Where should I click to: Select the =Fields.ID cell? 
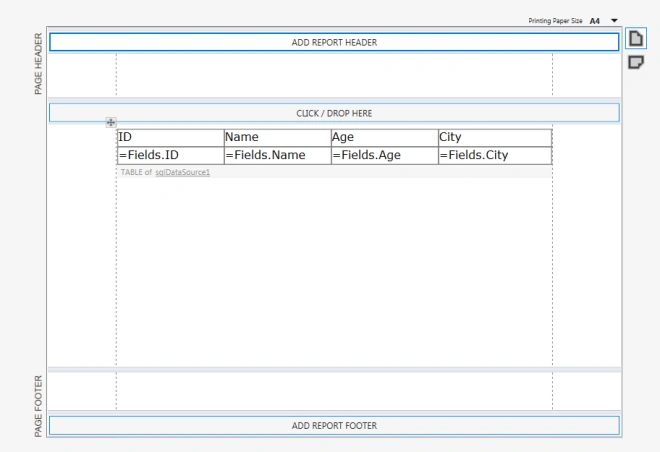pos(171,156)
